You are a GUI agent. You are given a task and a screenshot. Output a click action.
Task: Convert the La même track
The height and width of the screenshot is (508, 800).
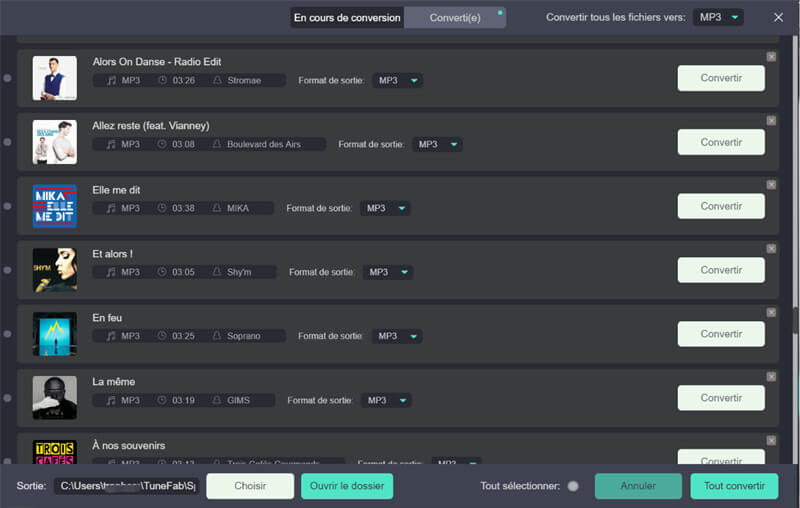[x=721, y=398]
